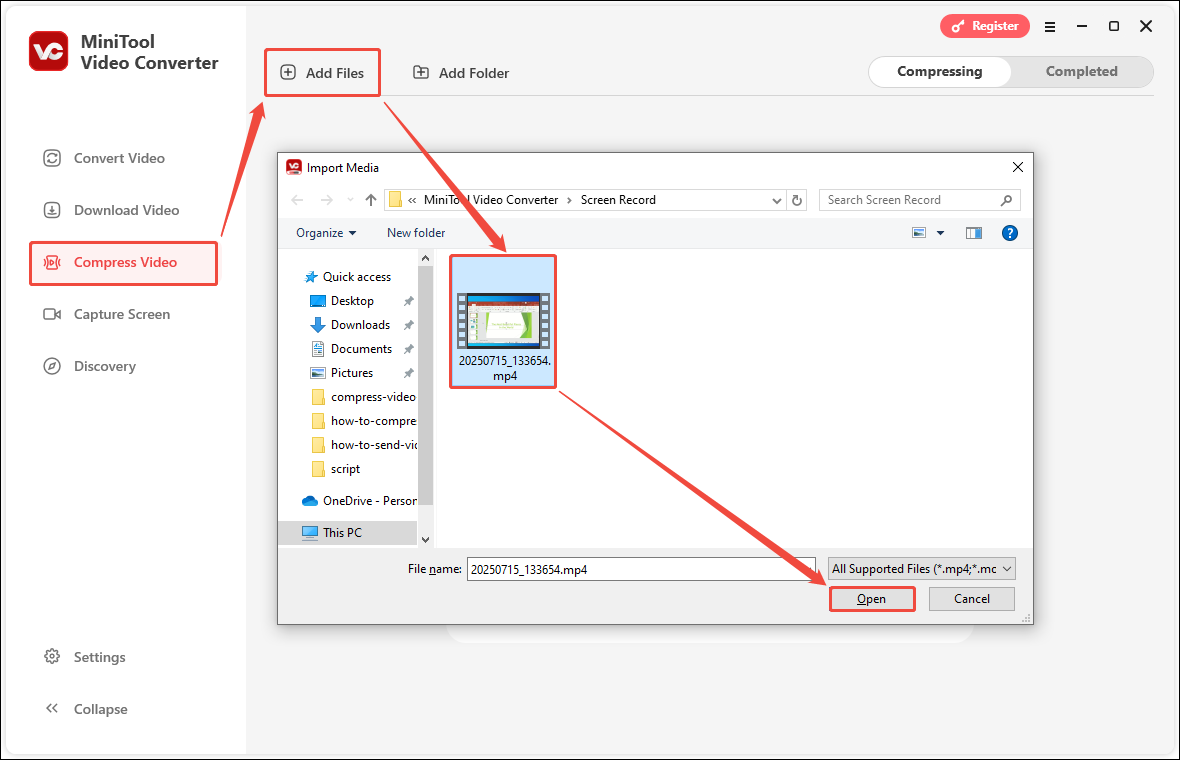
Task: Click the Register button
Action: coord(984,26)
